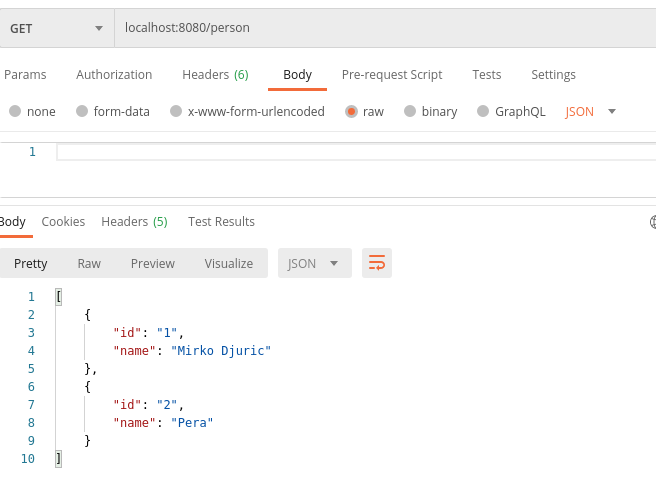The width and height of the screenshot is (656, 491).
Task: Click the "Pera" name value
Action: (x=192, y=422)
